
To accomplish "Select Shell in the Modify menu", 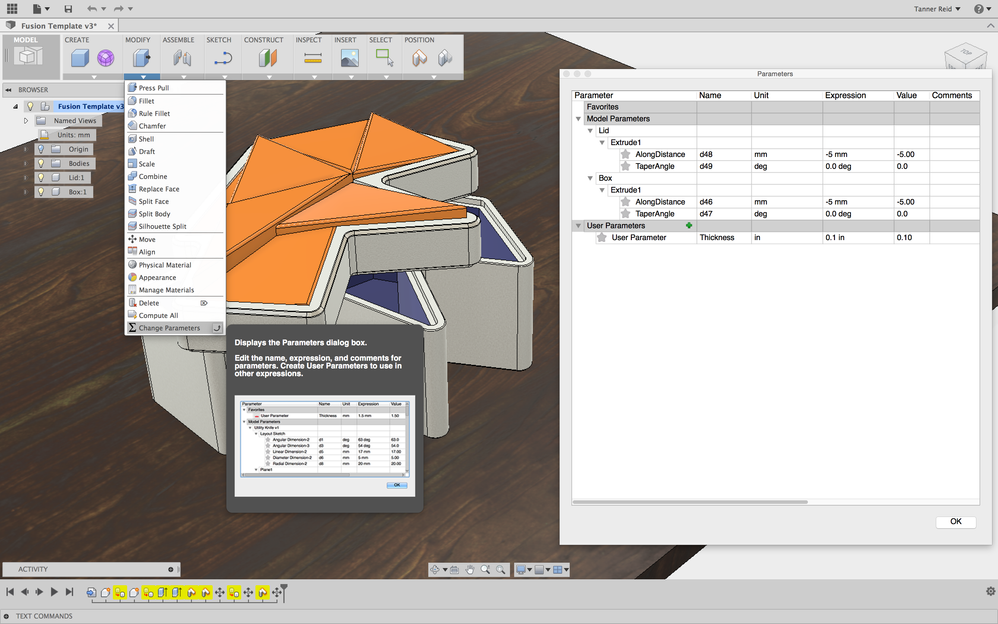I will [x=151, y=138].
